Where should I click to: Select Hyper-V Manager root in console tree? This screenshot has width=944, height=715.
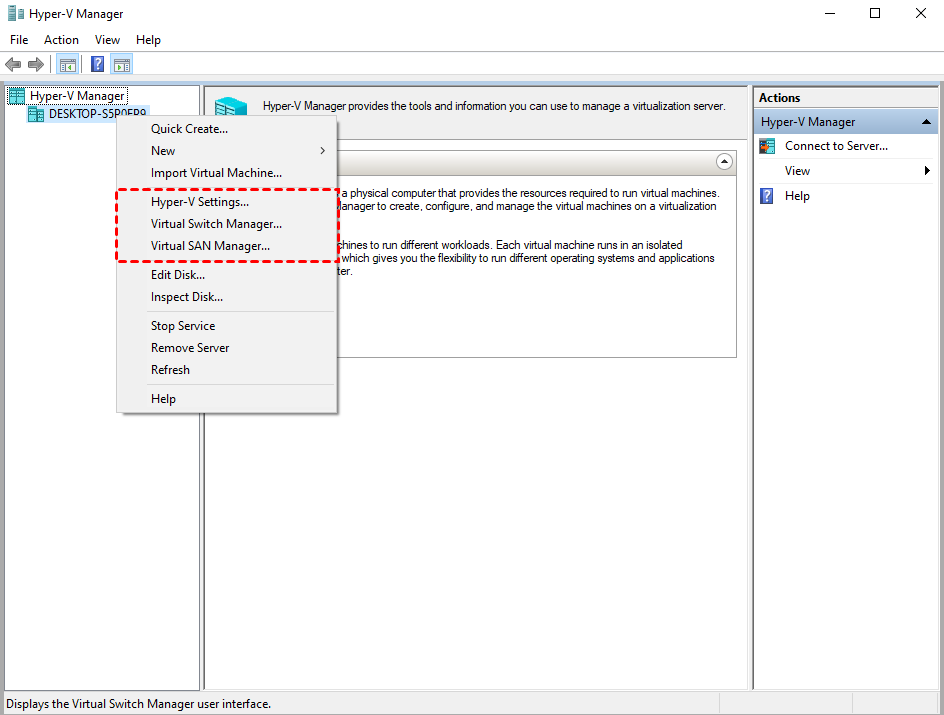tap(77, 96)
